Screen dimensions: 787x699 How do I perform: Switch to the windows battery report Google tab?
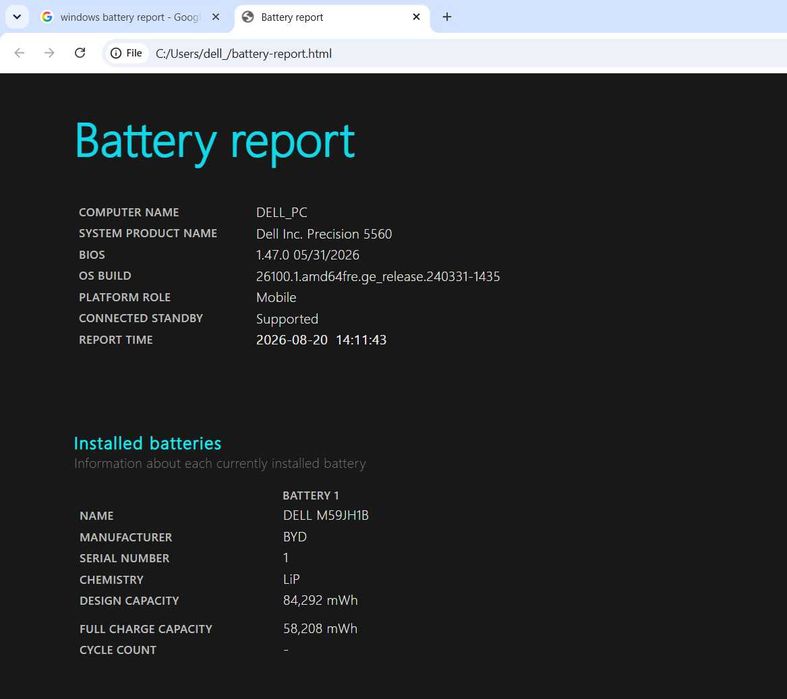(x=130, y=17)
